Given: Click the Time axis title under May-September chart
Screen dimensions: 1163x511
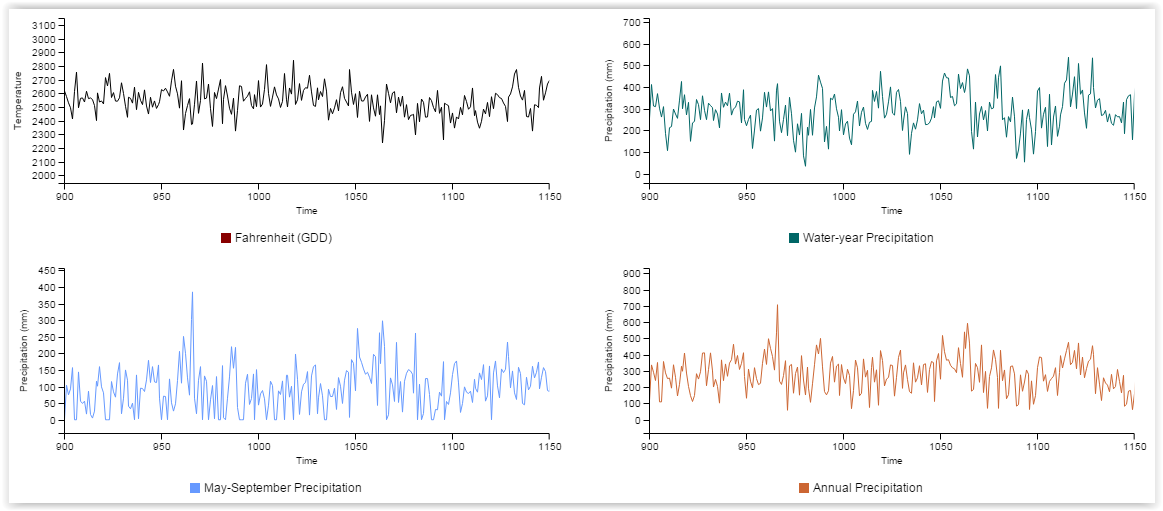Looking at the screenshot, I should 306,461.
